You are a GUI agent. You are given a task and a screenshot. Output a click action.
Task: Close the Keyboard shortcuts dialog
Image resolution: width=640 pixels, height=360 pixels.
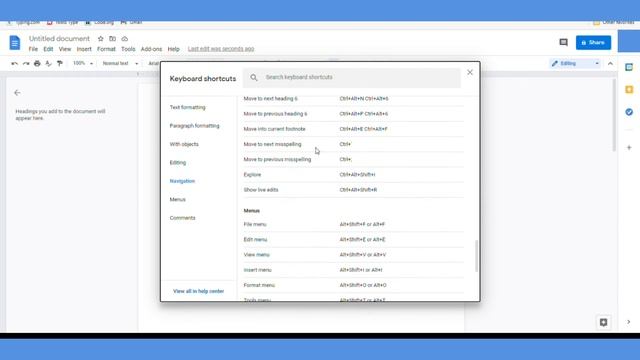[470, 72]
